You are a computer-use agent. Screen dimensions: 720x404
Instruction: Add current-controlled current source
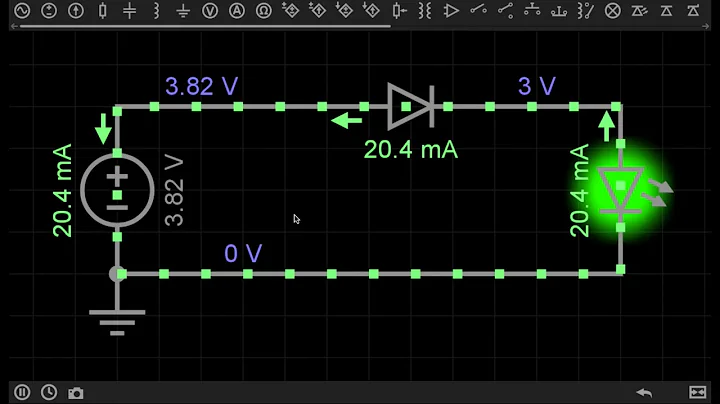[371, 11]
